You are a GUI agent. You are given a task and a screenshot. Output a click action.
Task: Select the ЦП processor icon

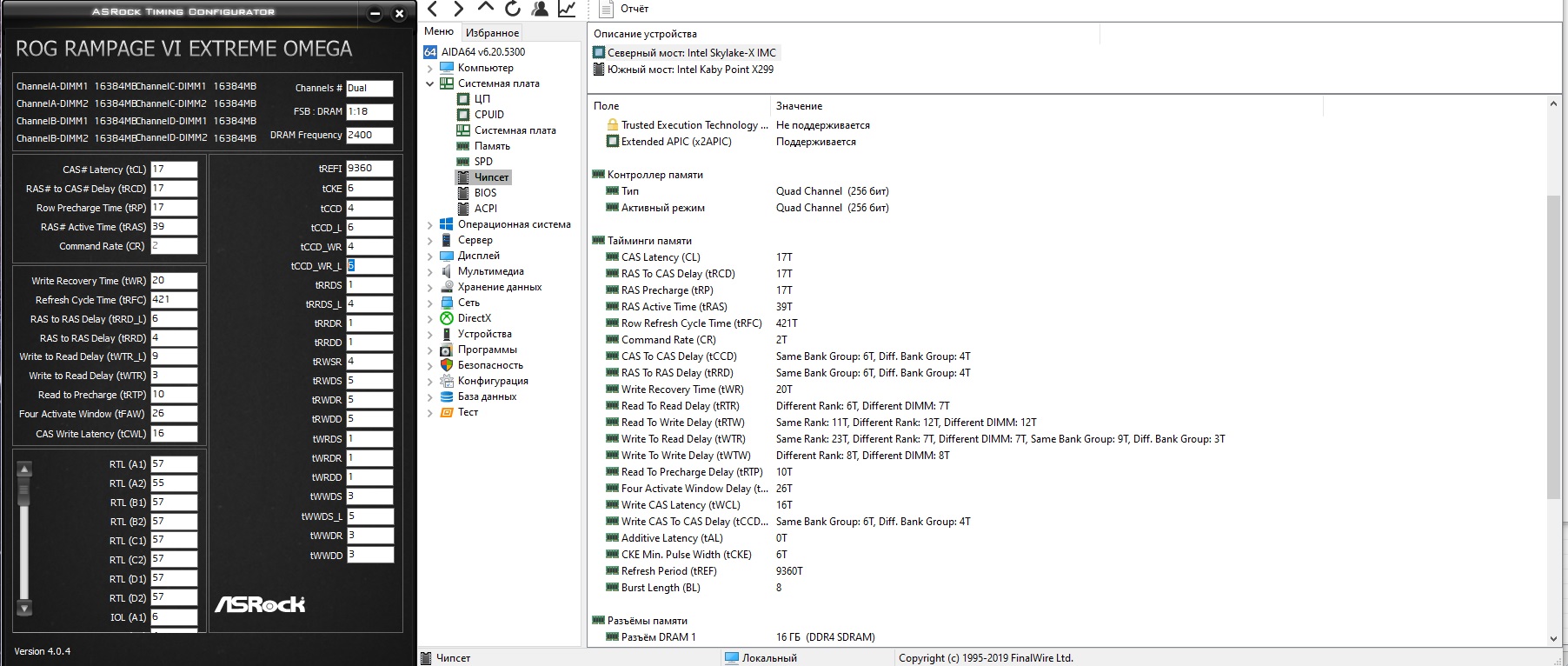463,99
